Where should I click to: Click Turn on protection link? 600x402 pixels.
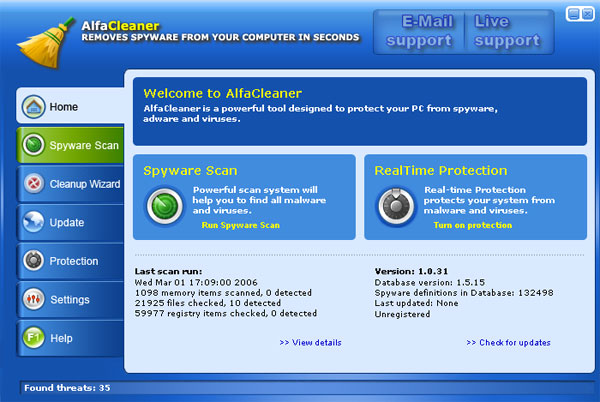tap(473, 225)
